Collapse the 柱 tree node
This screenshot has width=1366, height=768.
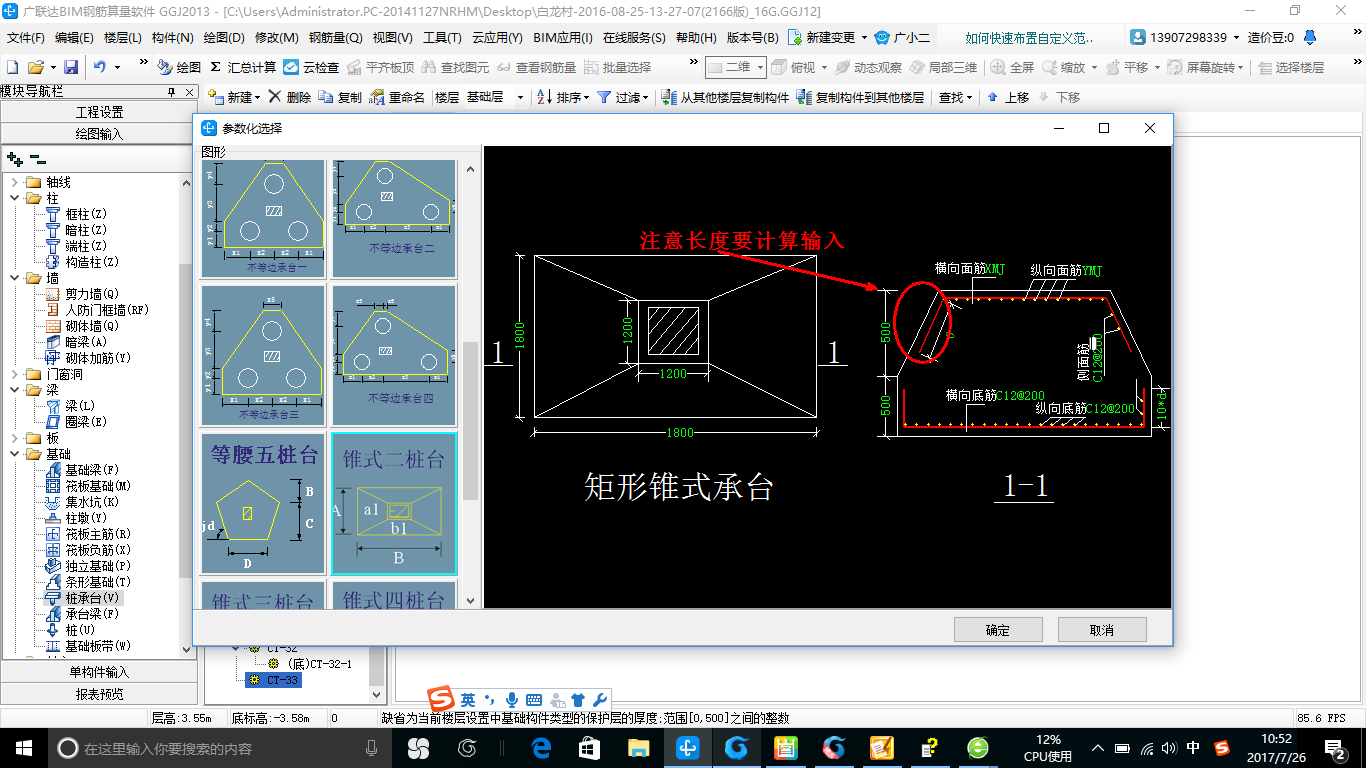pos(15,198)
